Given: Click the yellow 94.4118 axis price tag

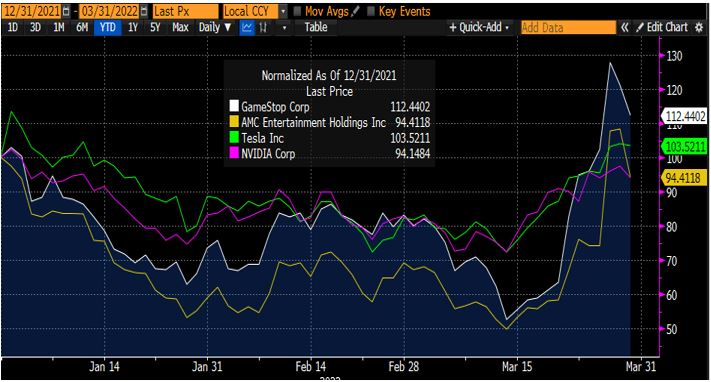Looking at the screenshot, I should (683, 178).
